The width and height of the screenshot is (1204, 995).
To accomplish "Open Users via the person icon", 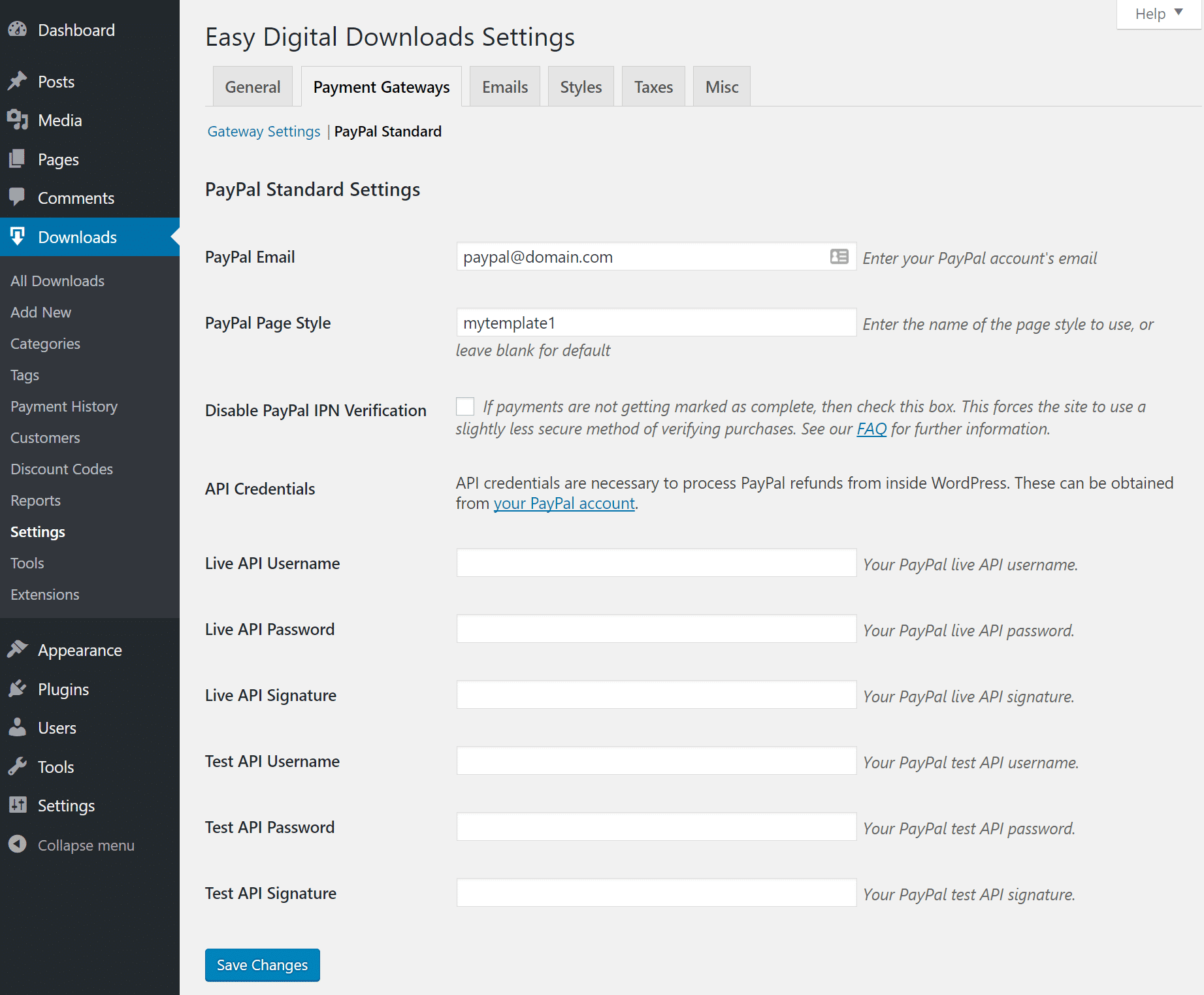I will tap(18, 727).
